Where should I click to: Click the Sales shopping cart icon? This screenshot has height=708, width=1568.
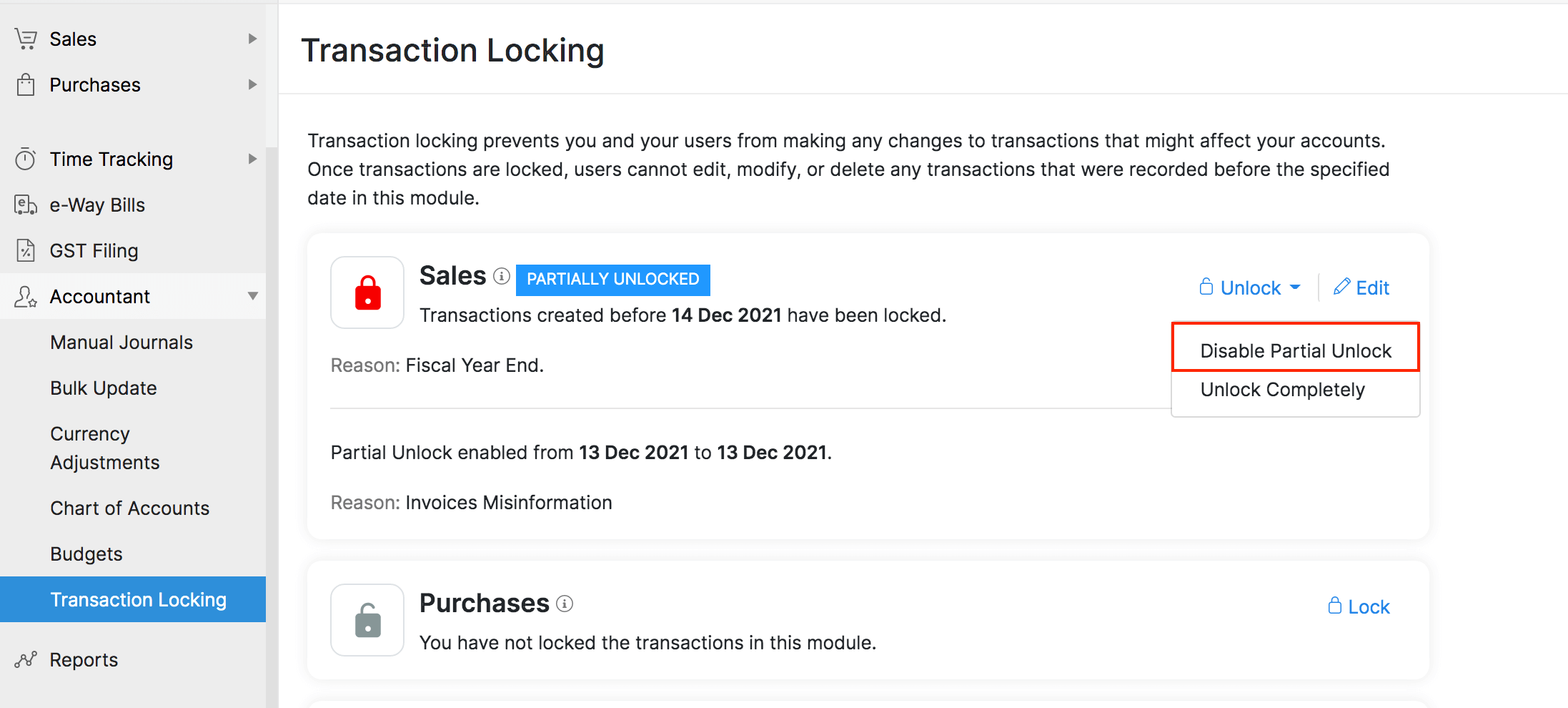[26, 39]
